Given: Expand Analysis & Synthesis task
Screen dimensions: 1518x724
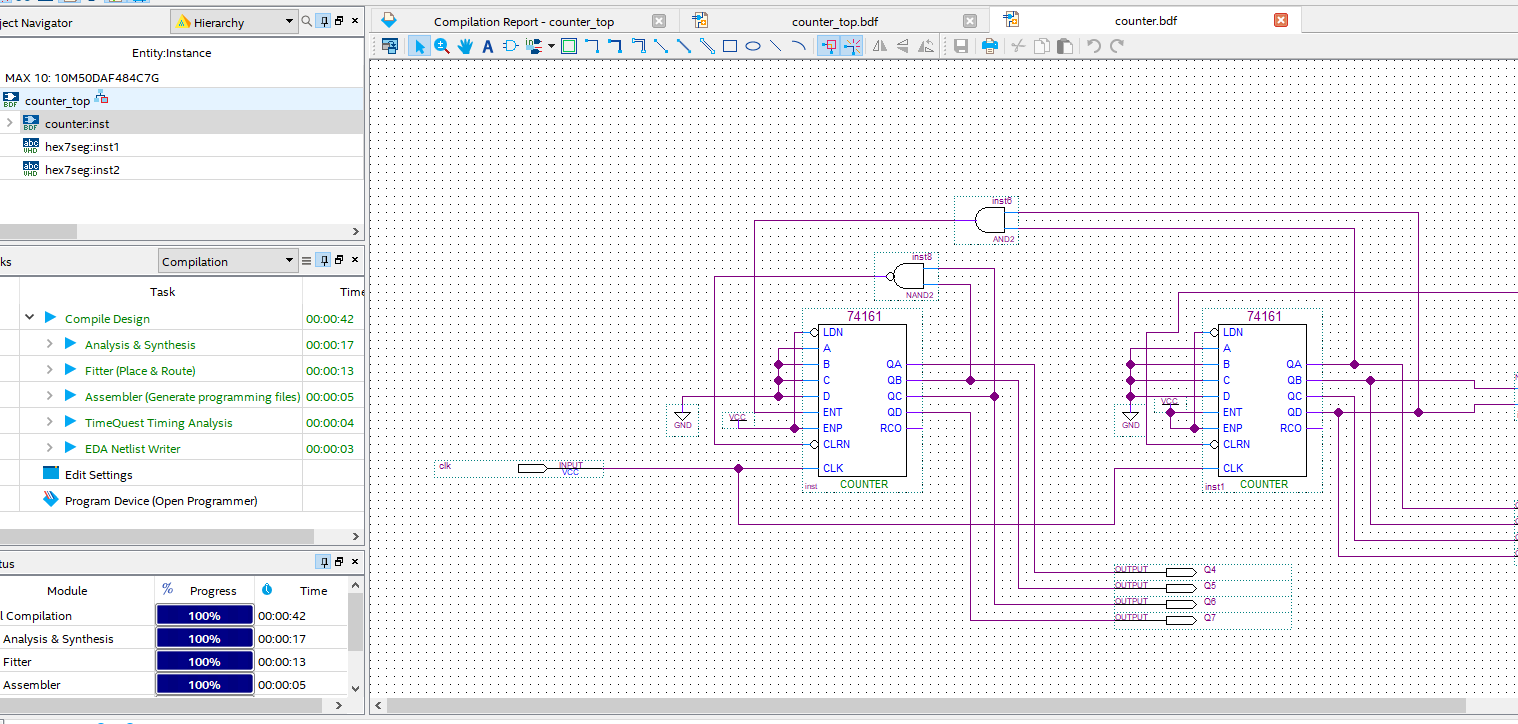Looking at the screenshot, I should 49,344.
